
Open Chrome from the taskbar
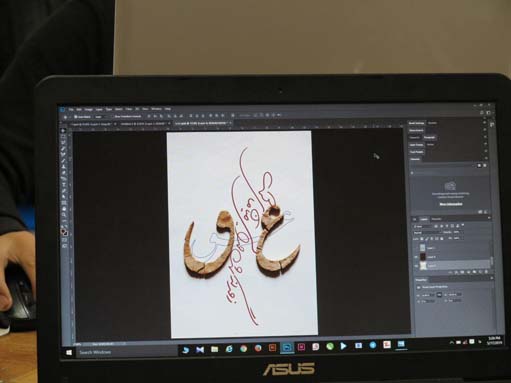244,349
